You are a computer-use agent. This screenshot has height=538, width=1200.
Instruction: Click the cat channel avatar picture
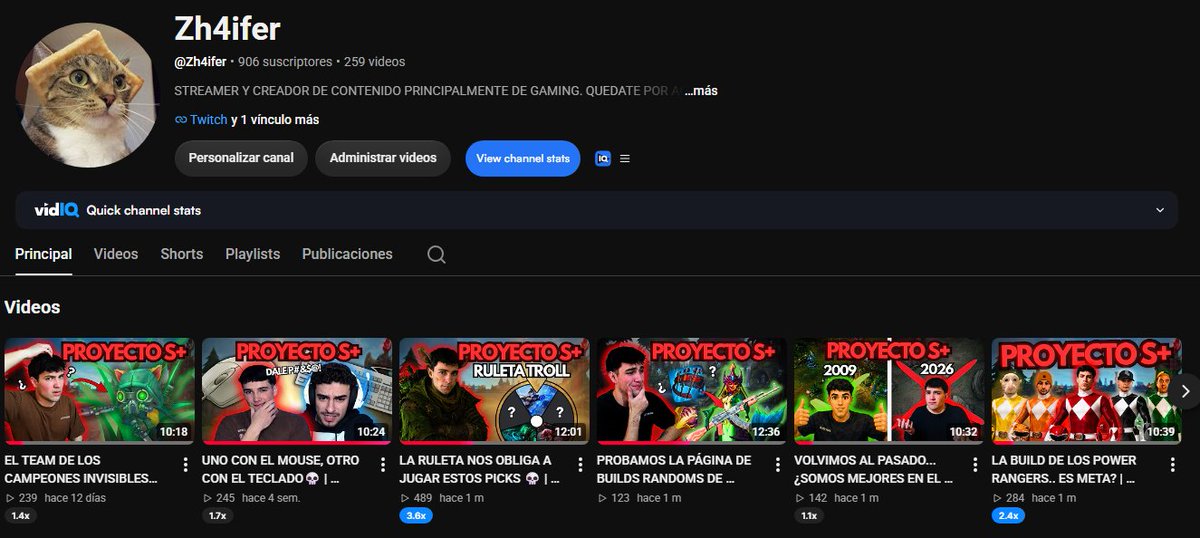point(89,96)
